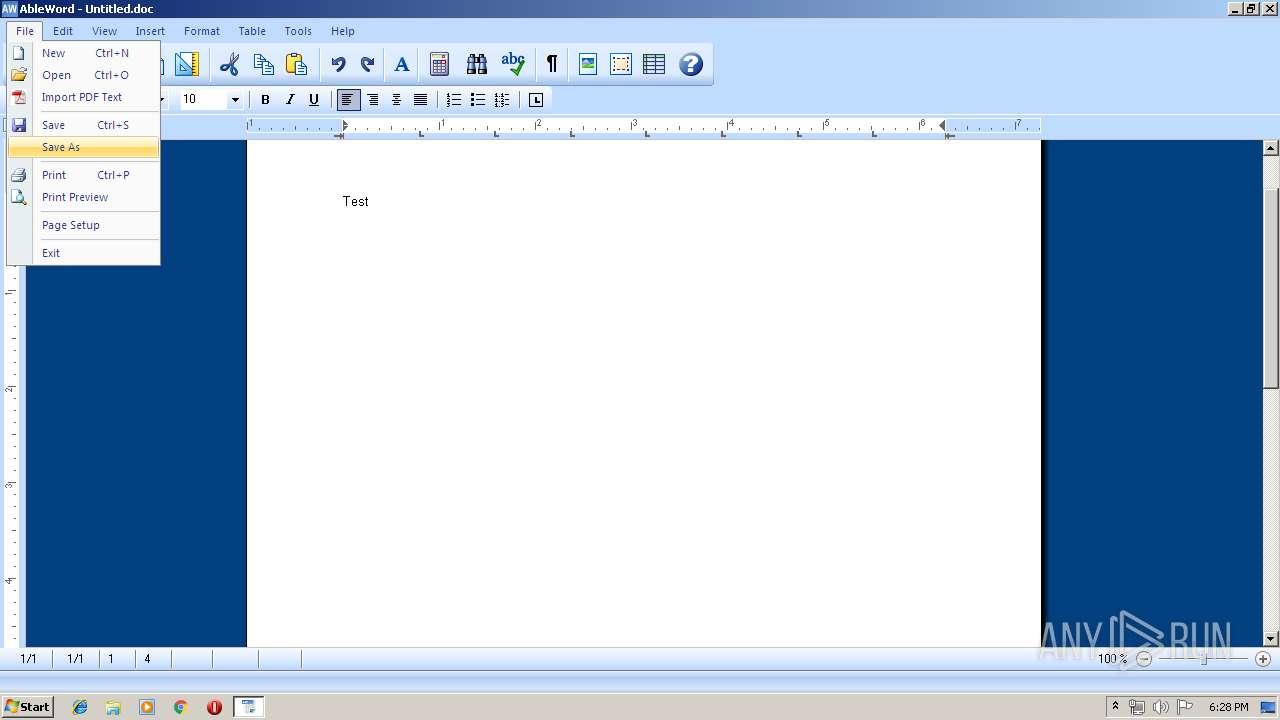Launch Internet Explorer from taskbar
Screen dimensions: 1280x720
click(x=80, y=707)
